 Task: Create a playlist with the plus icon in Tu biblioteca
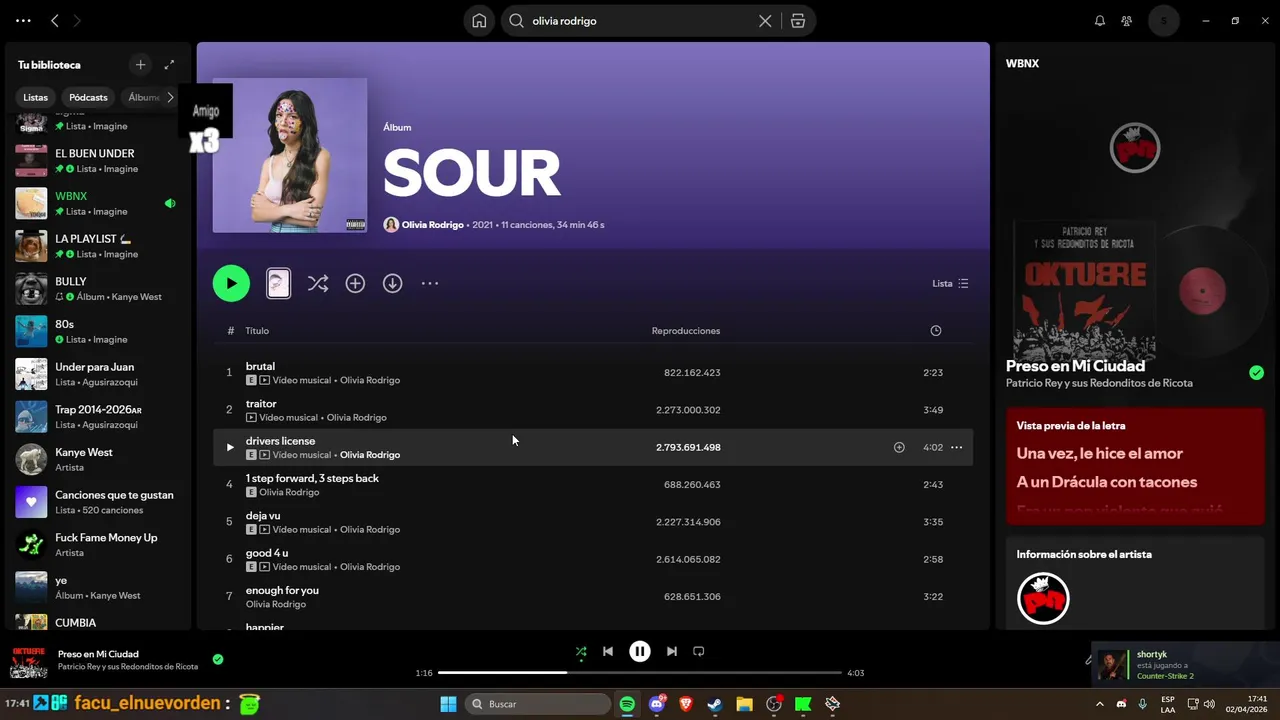click(141, 65)
